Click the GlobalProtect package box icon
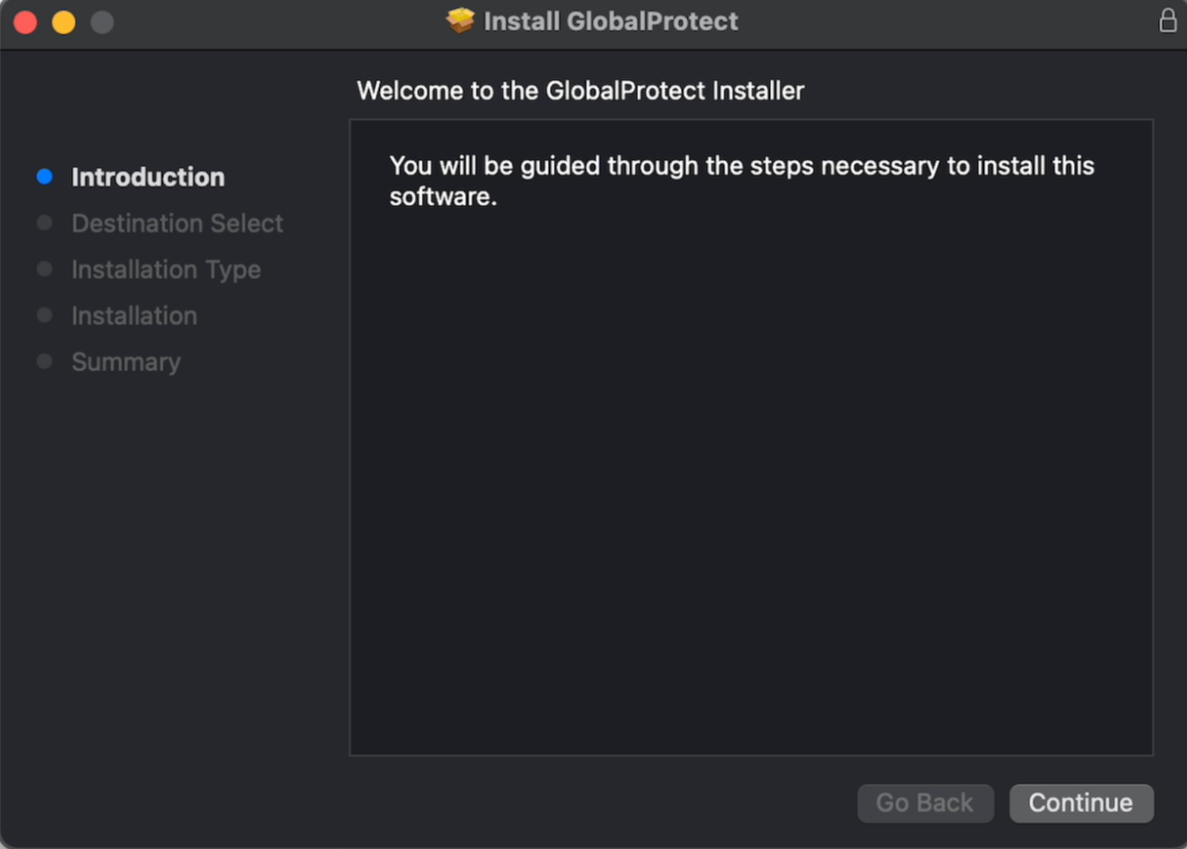Viewport: 1187px width, 849px height. coord(460,20)
